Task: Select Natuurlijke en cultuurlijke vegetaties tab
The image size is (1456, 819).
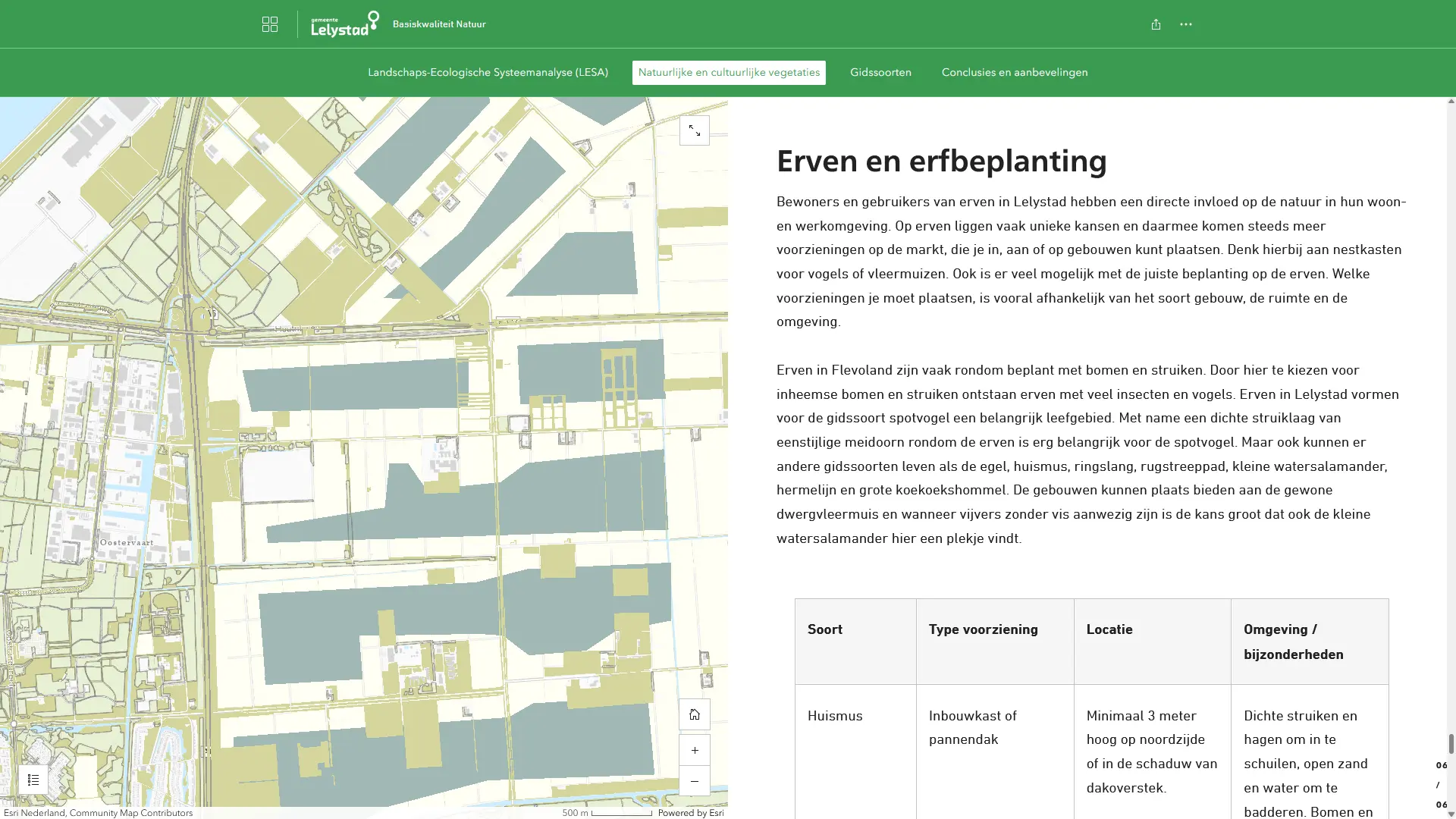Action: coord(729,73)
